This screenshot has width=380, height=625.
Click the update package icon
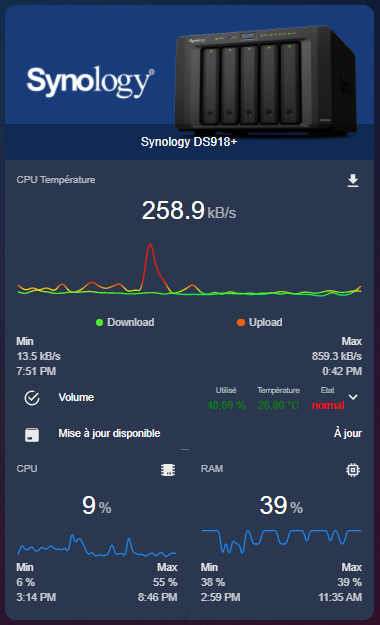[x=32, y=434]
